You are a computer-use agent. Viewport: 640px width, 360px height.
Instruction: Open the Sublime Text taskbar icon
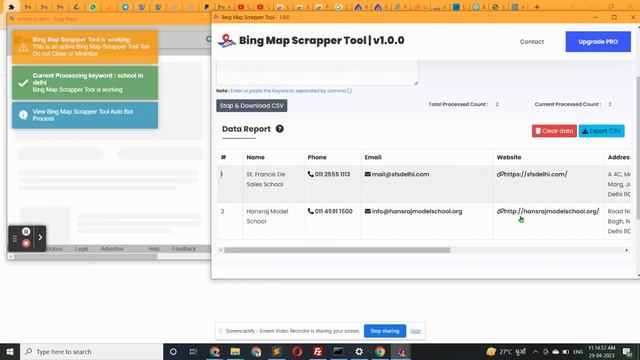click(x=276, y=351)
